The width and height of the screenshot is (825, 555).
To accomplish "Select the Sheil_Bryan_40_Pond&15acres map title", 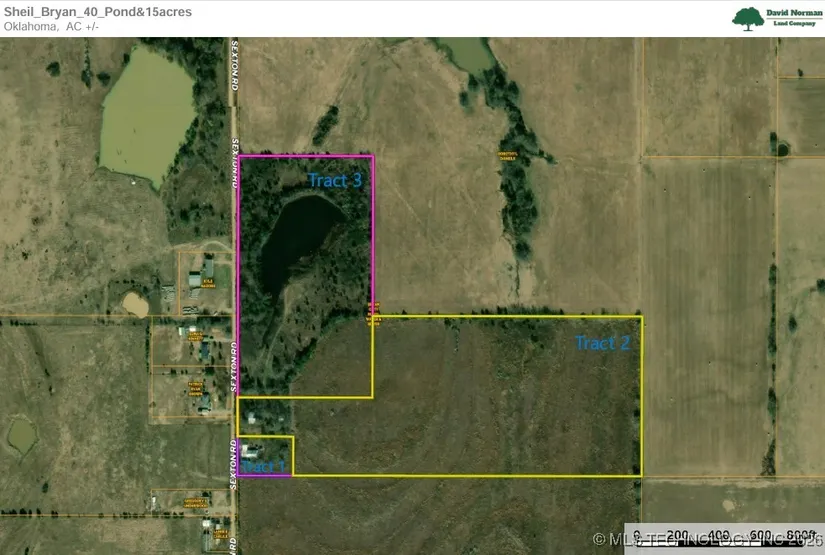I will coord(97,12).
